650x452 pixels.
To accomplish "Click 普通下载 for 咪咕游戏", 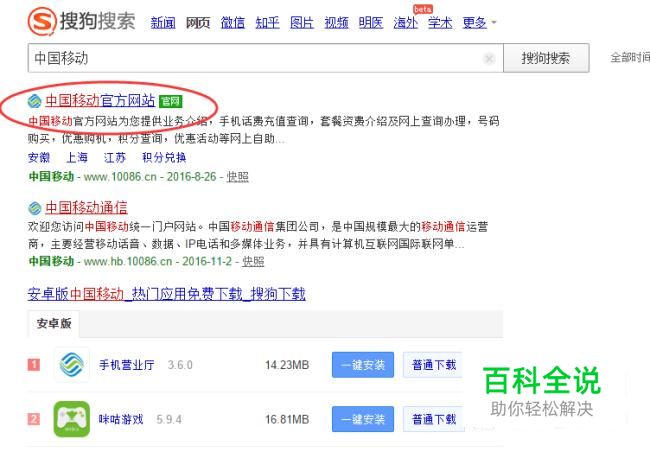I will pyautogui.click(x=433, y=419).
